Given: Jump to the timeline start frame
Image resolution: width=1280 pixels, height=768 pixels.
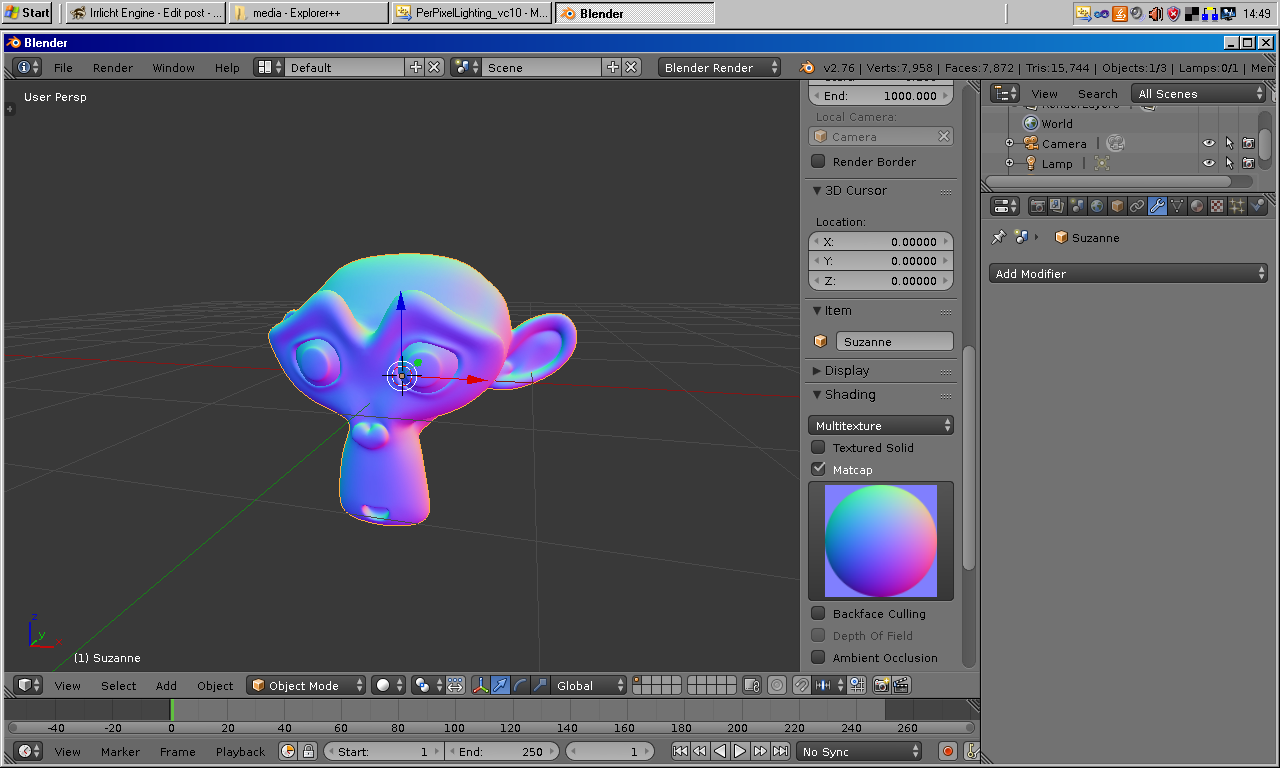Looking at the screenshot, I should (680, 751).
